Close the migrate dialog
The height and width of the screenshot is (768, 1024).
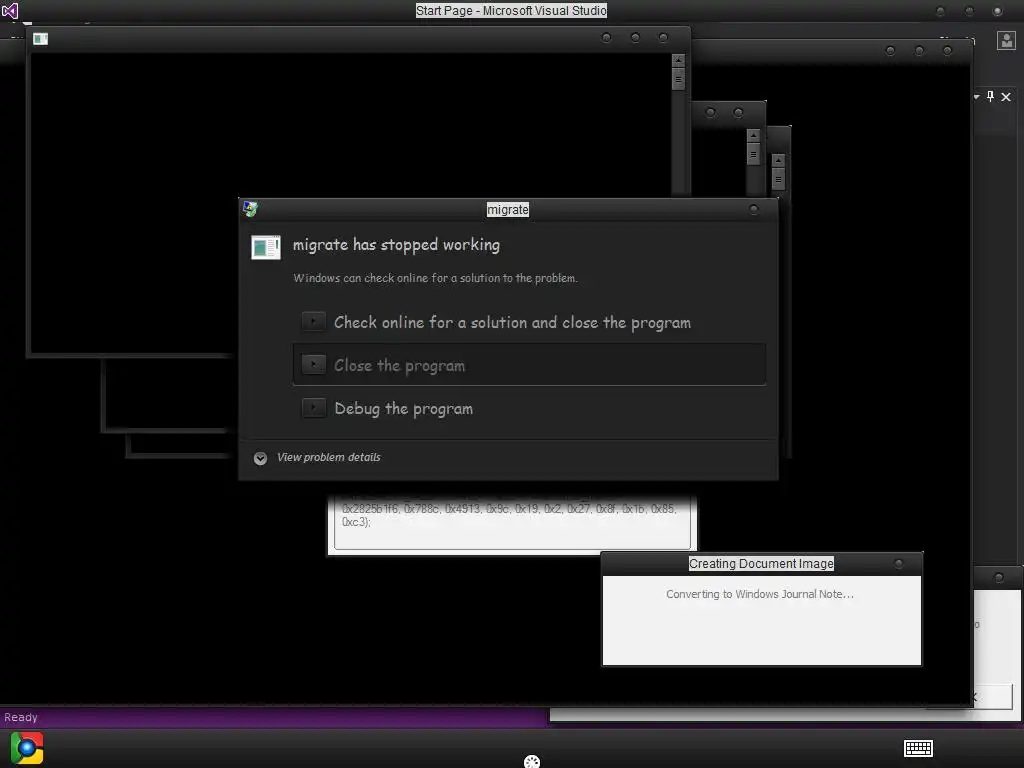click(754, 209)
